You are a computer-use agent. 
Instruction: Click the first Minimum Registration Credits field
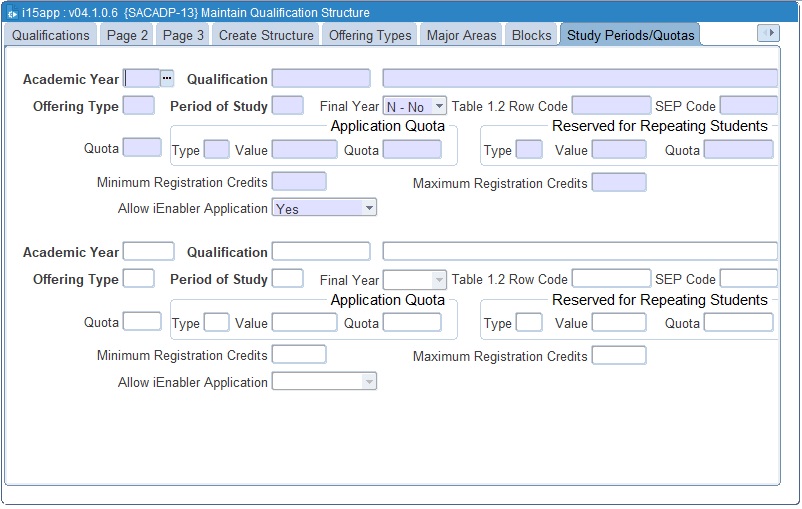point(299,182)
